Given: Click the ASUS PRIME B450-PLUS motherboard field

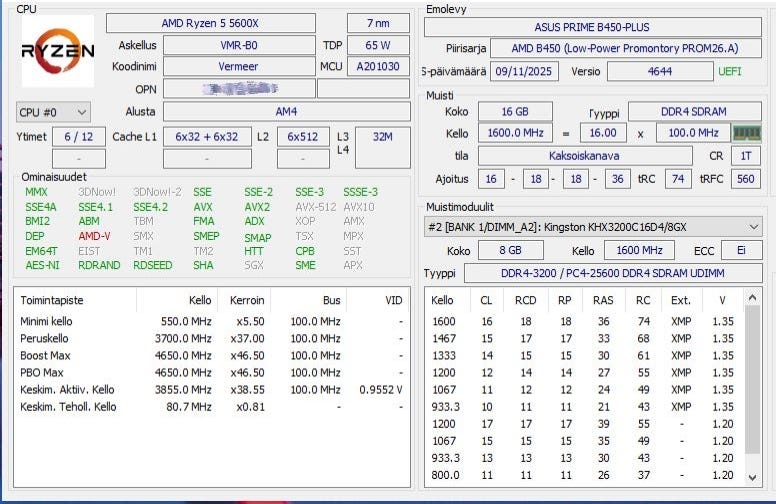Looking at the screenshot, I should tap(593, 27).
